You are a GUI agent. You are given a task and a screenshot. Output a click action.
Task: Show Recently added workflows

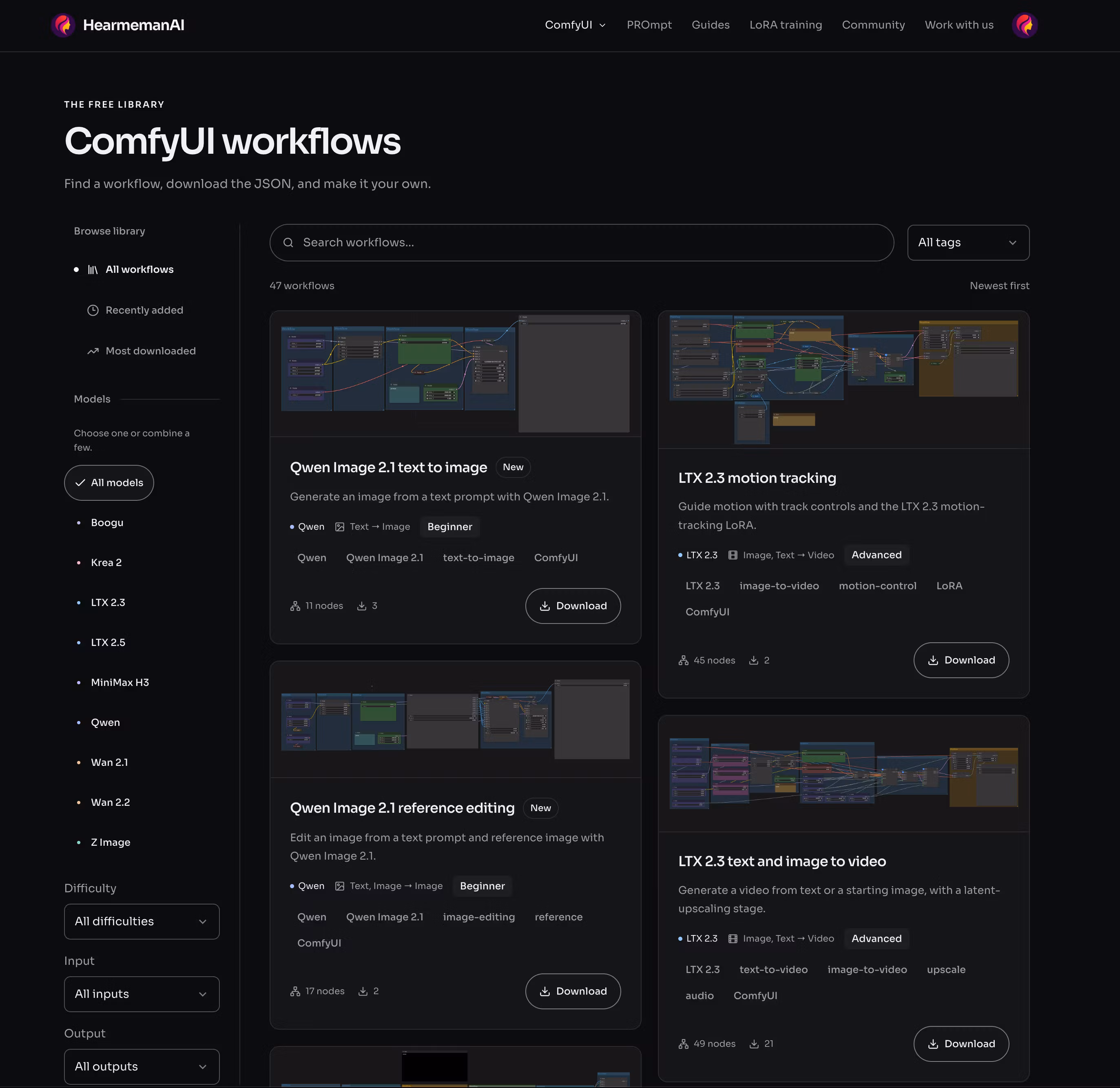coord(144,310)
